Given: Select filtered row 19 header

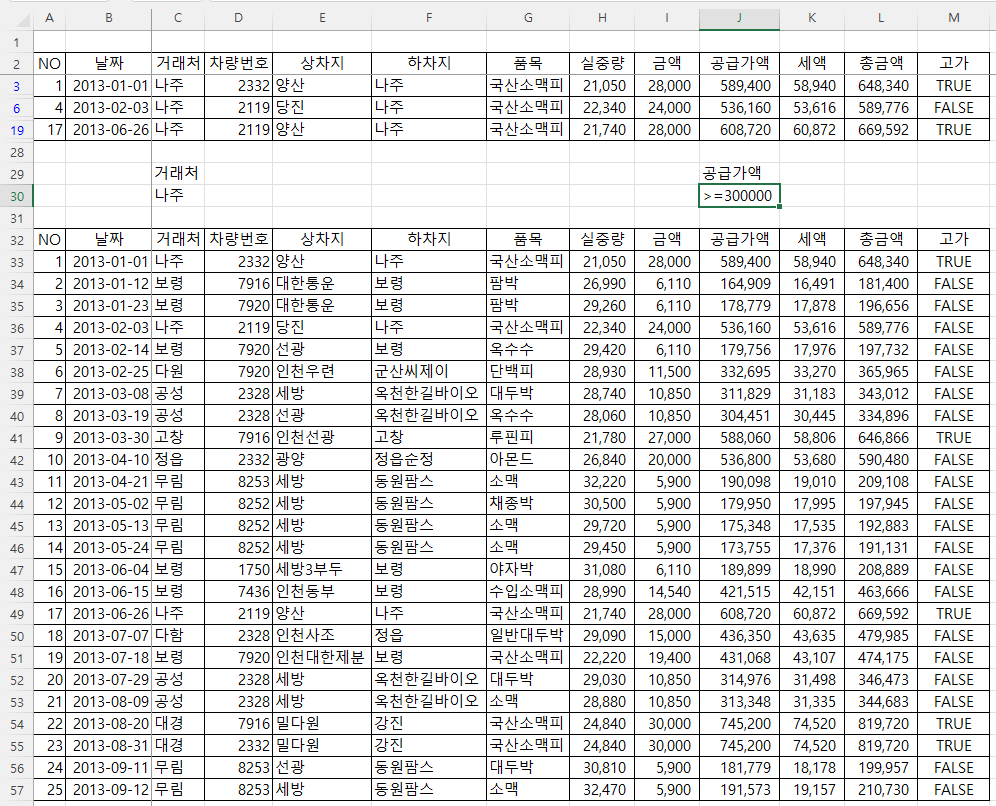Looking at the screenshot, I should (17, 130).
